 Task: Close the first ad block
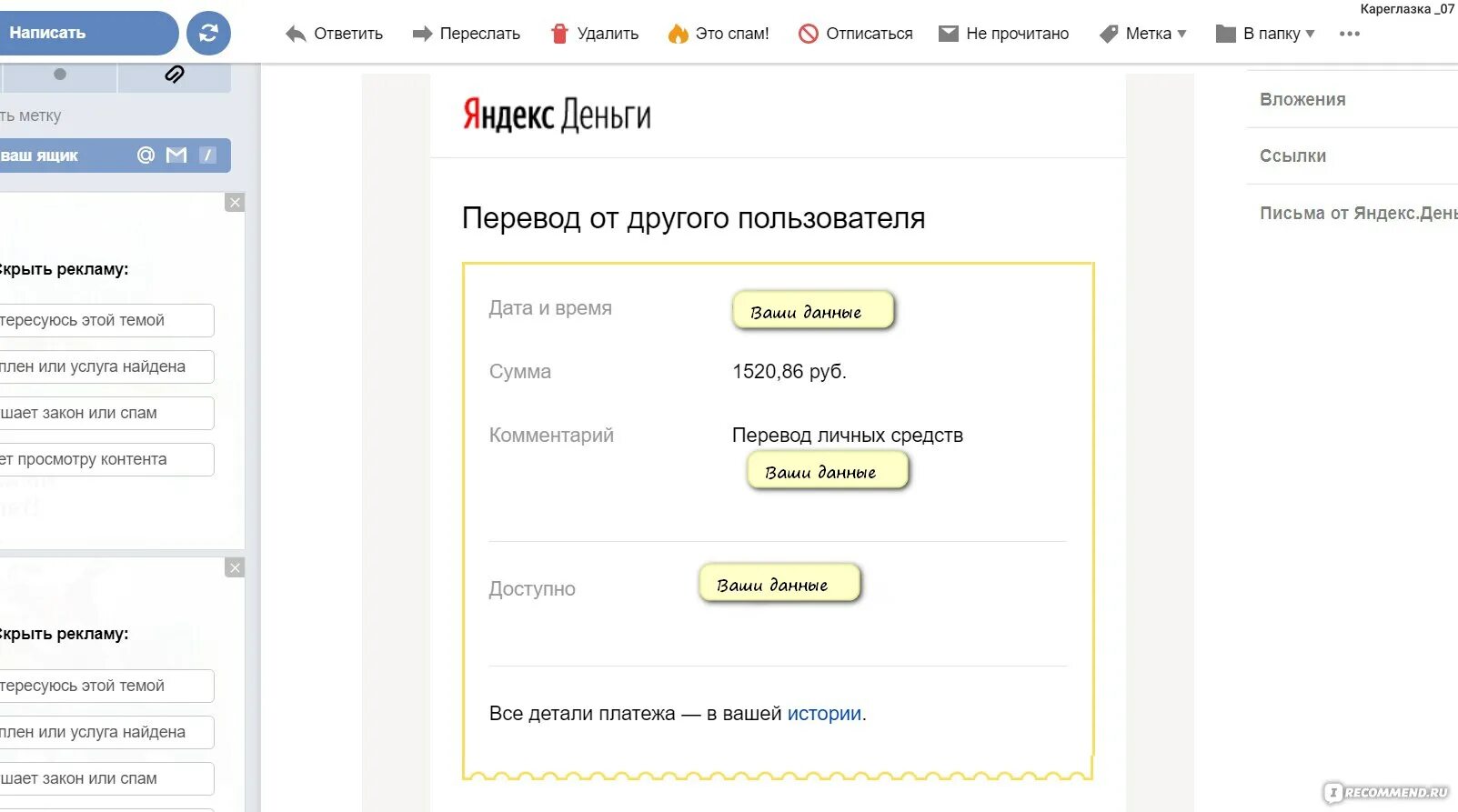235,203
